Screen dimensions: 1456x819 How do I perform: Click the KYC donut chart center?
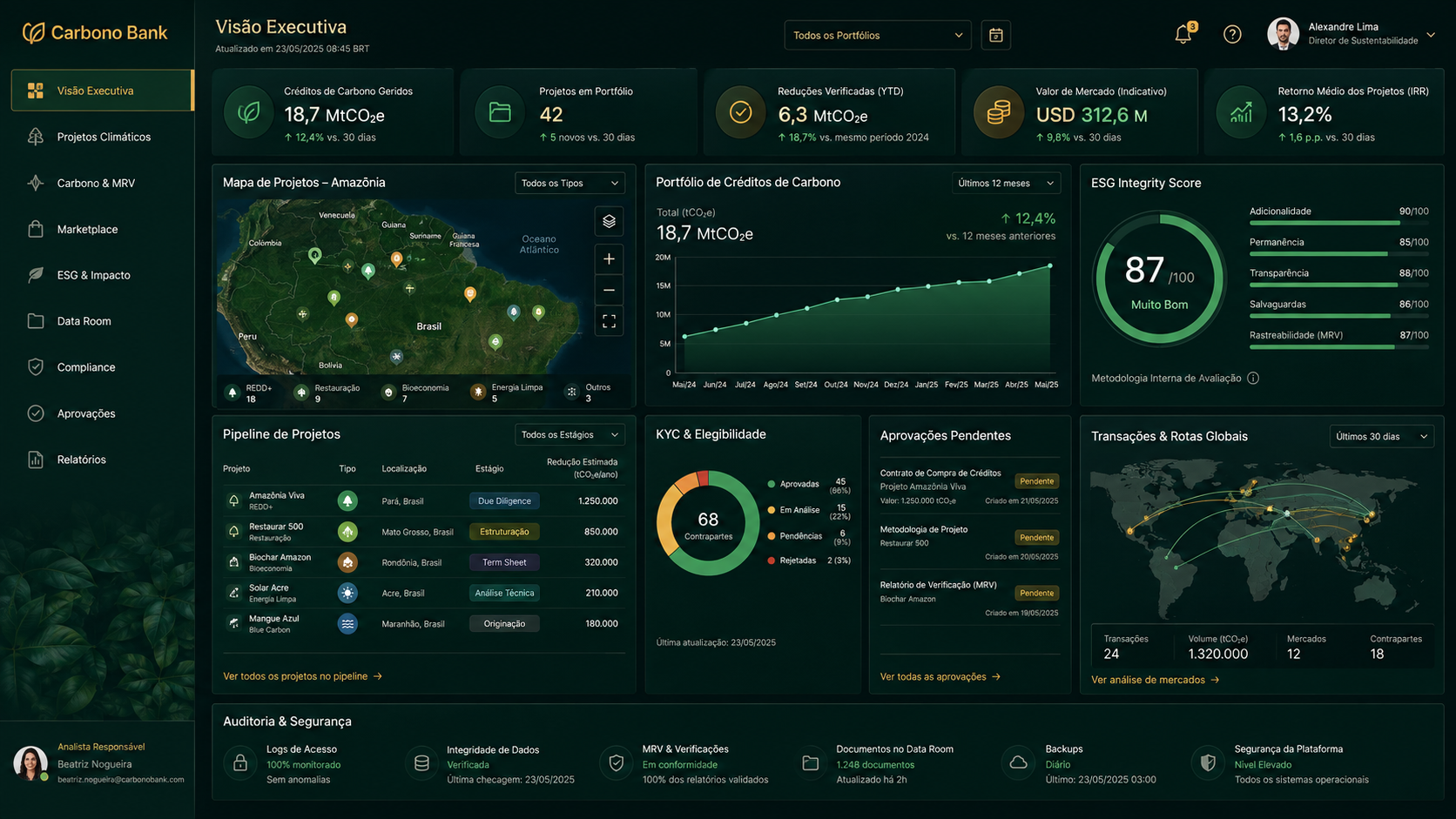click(708, 524)
